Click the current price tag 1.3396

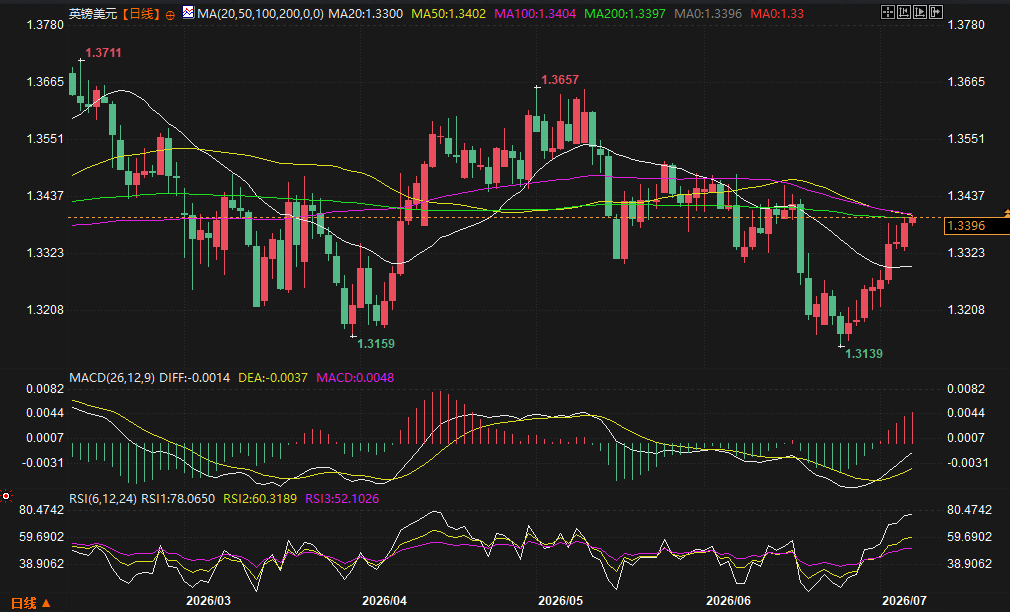coord(976,225)
